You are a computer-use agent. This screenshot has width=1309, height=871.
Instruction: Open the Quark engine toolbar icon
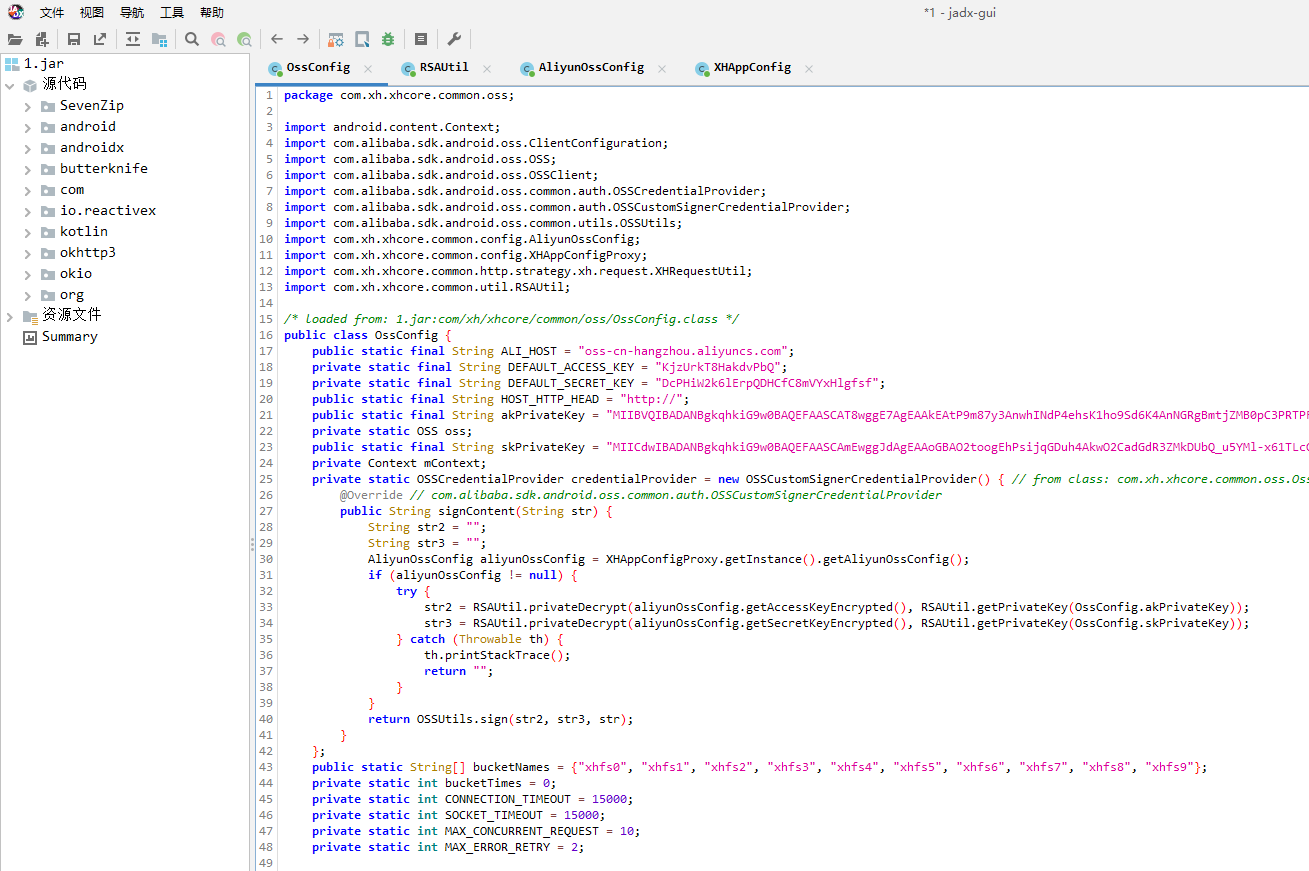click(x=362, y=39)
